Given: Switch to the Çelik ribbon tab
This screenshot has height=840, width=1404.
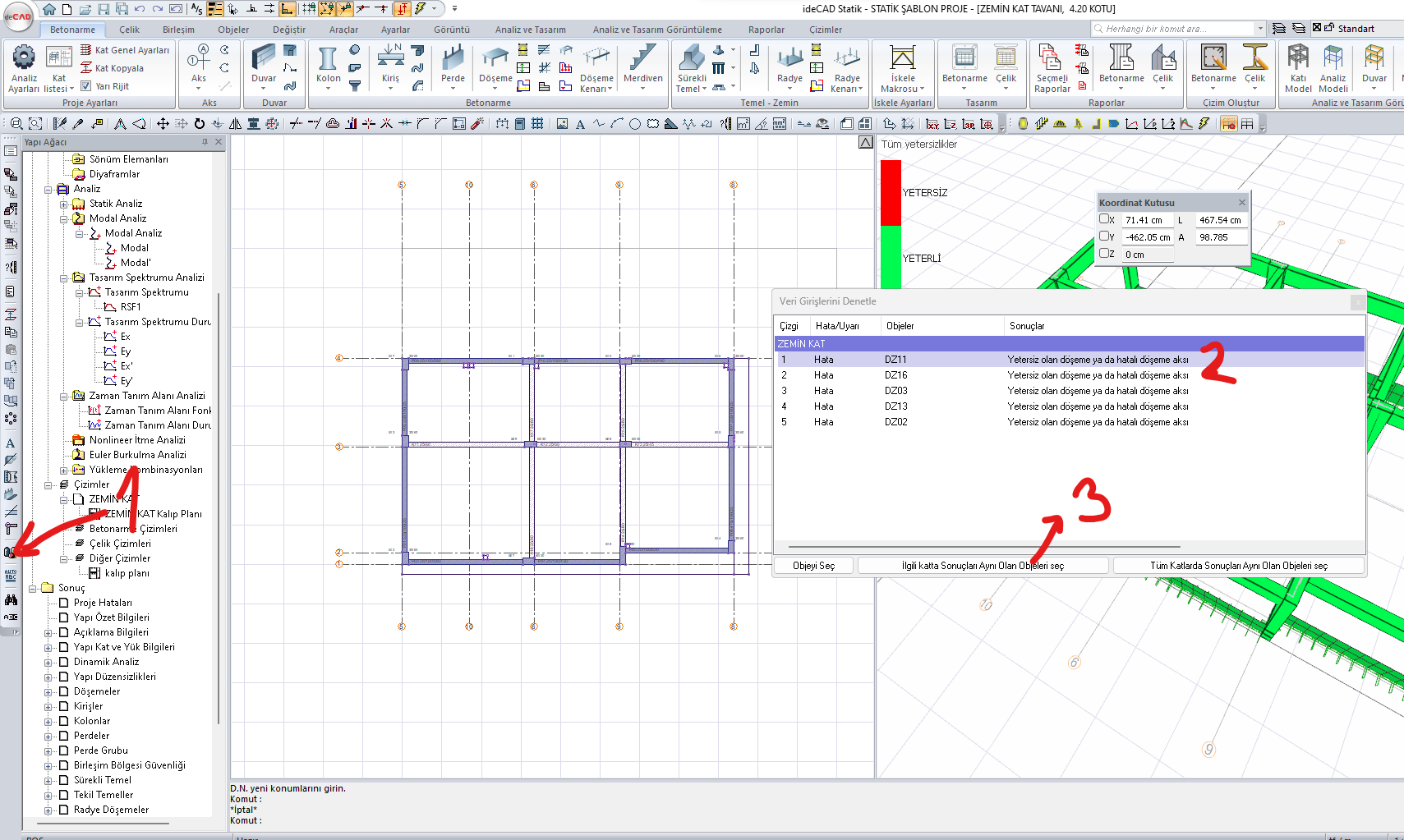Looking at the screenshot, I should [129, 30].
